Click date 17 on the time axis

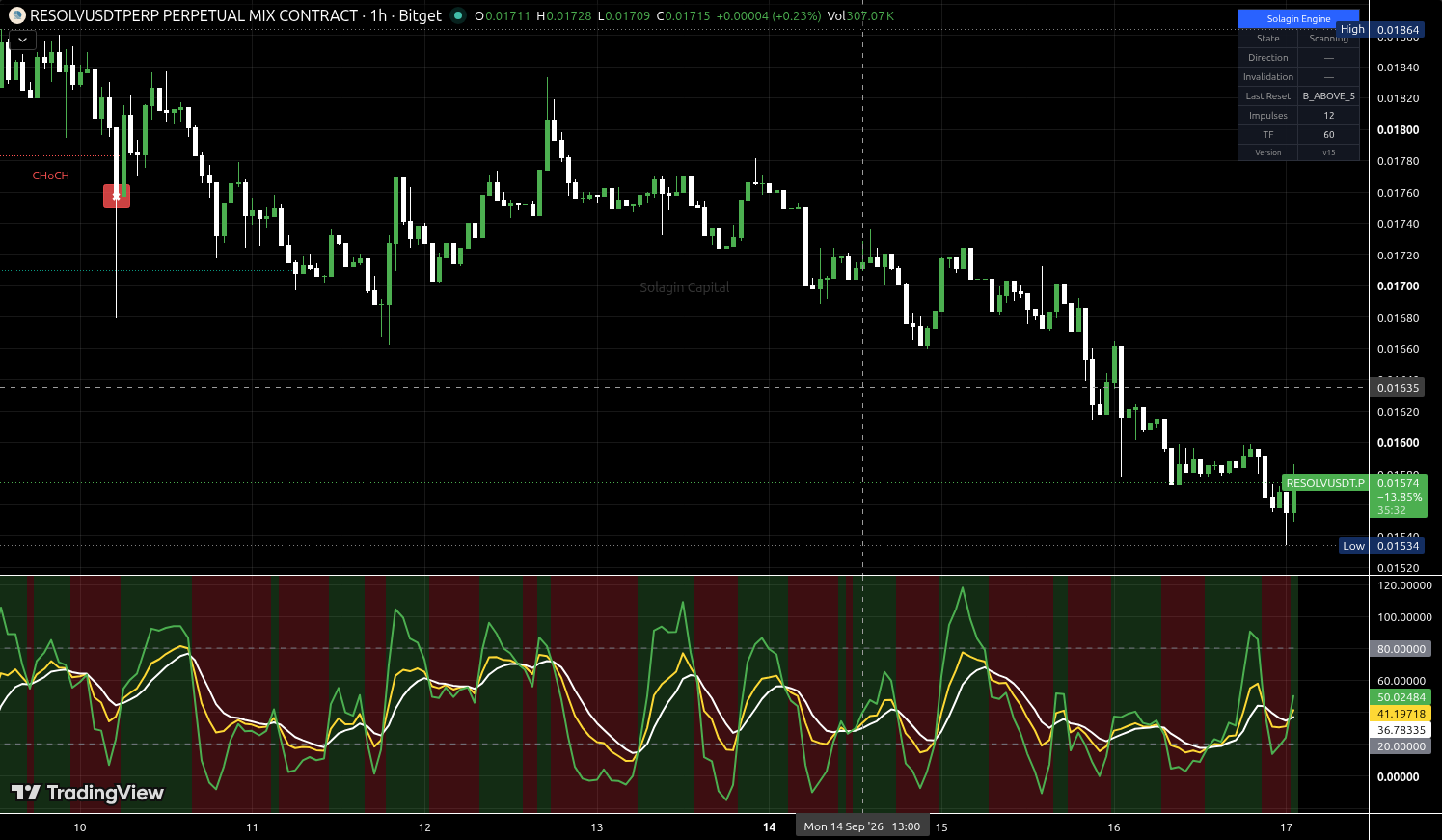pyautogui.click(x=1286, y=827)
